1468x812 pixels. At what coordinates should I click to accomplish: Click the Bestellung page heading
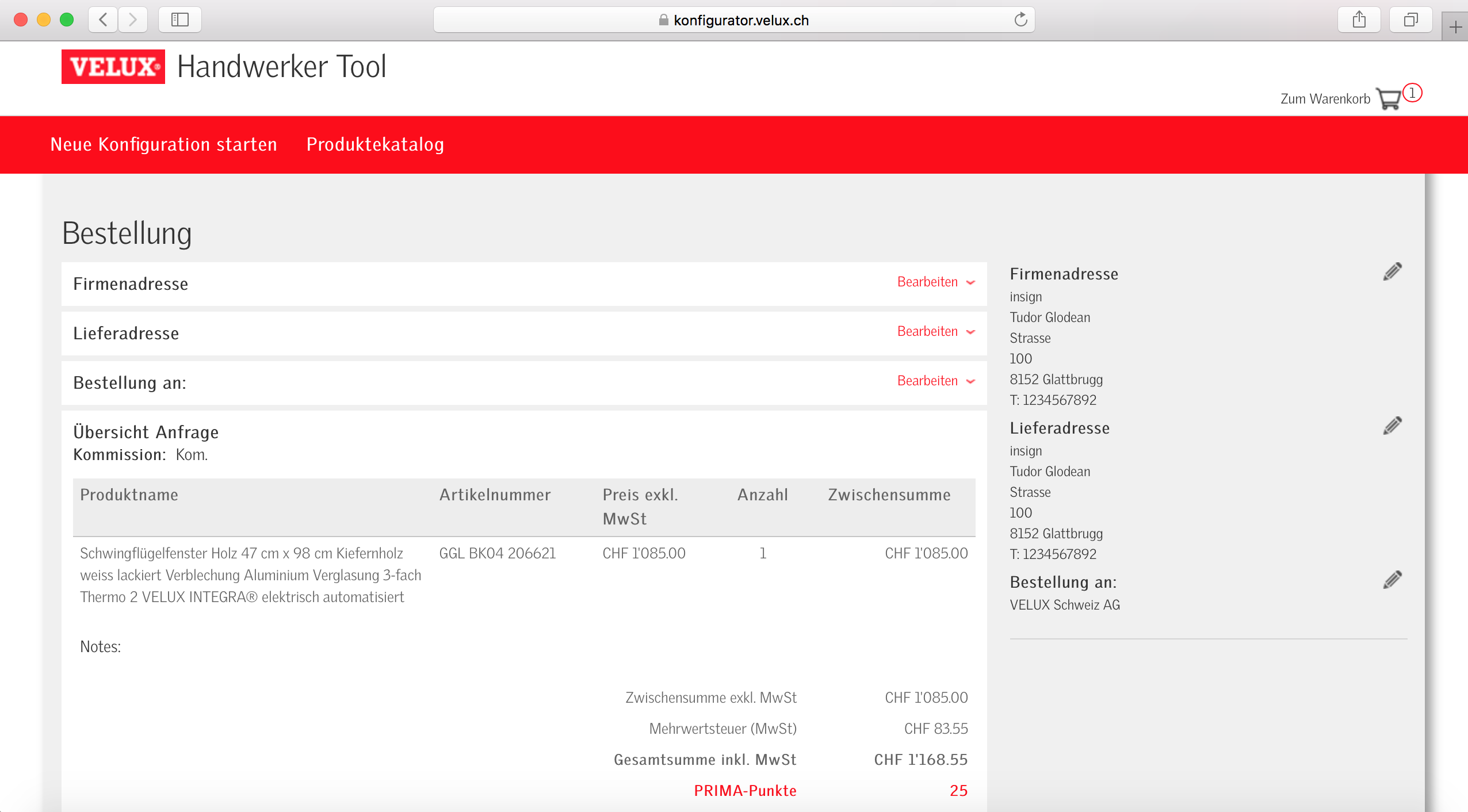(127, 233)
